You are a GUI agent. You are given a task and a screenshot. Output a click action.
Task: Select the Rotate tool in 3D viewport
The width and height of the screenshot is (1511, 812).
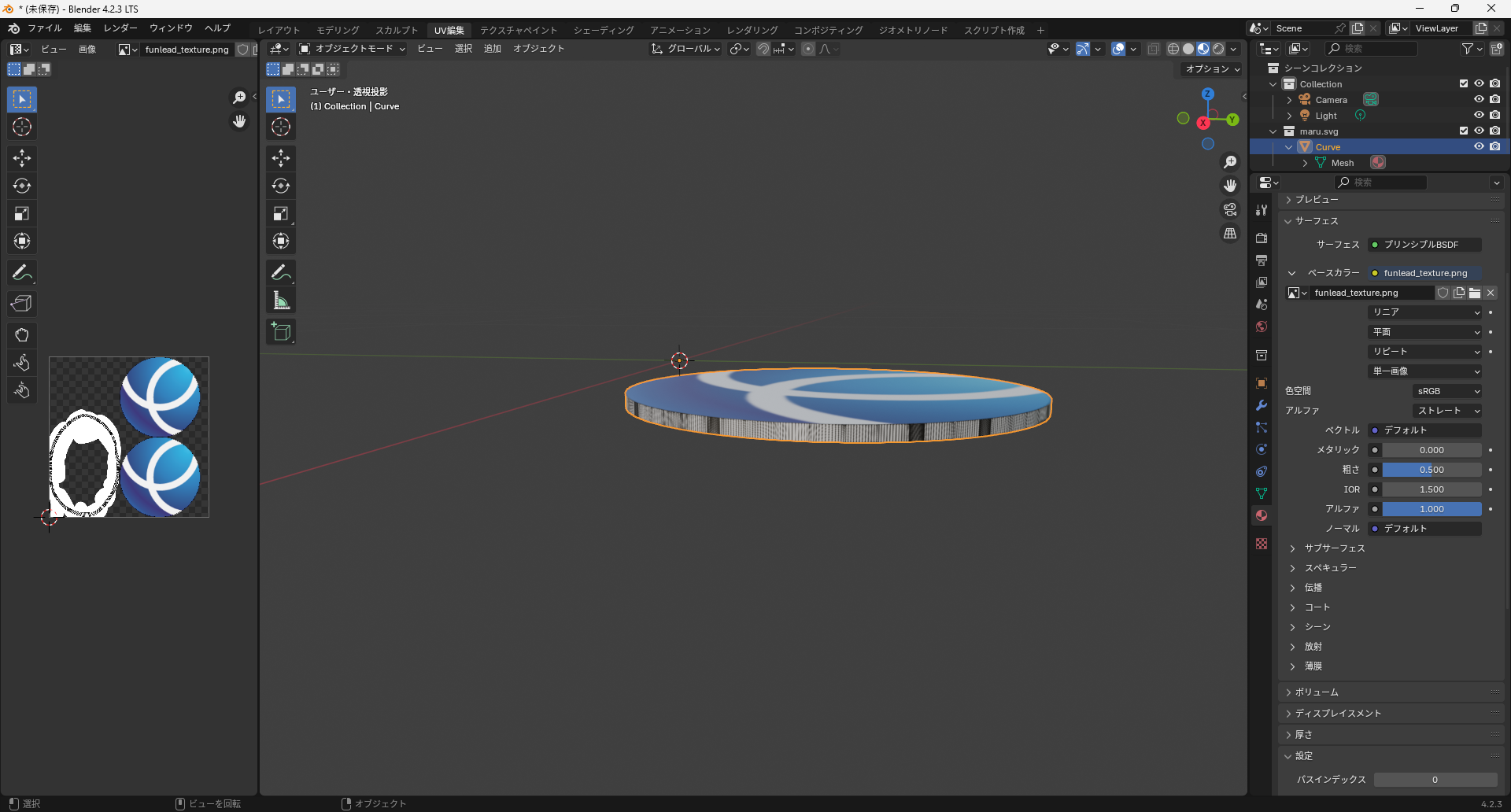(281, 186)
